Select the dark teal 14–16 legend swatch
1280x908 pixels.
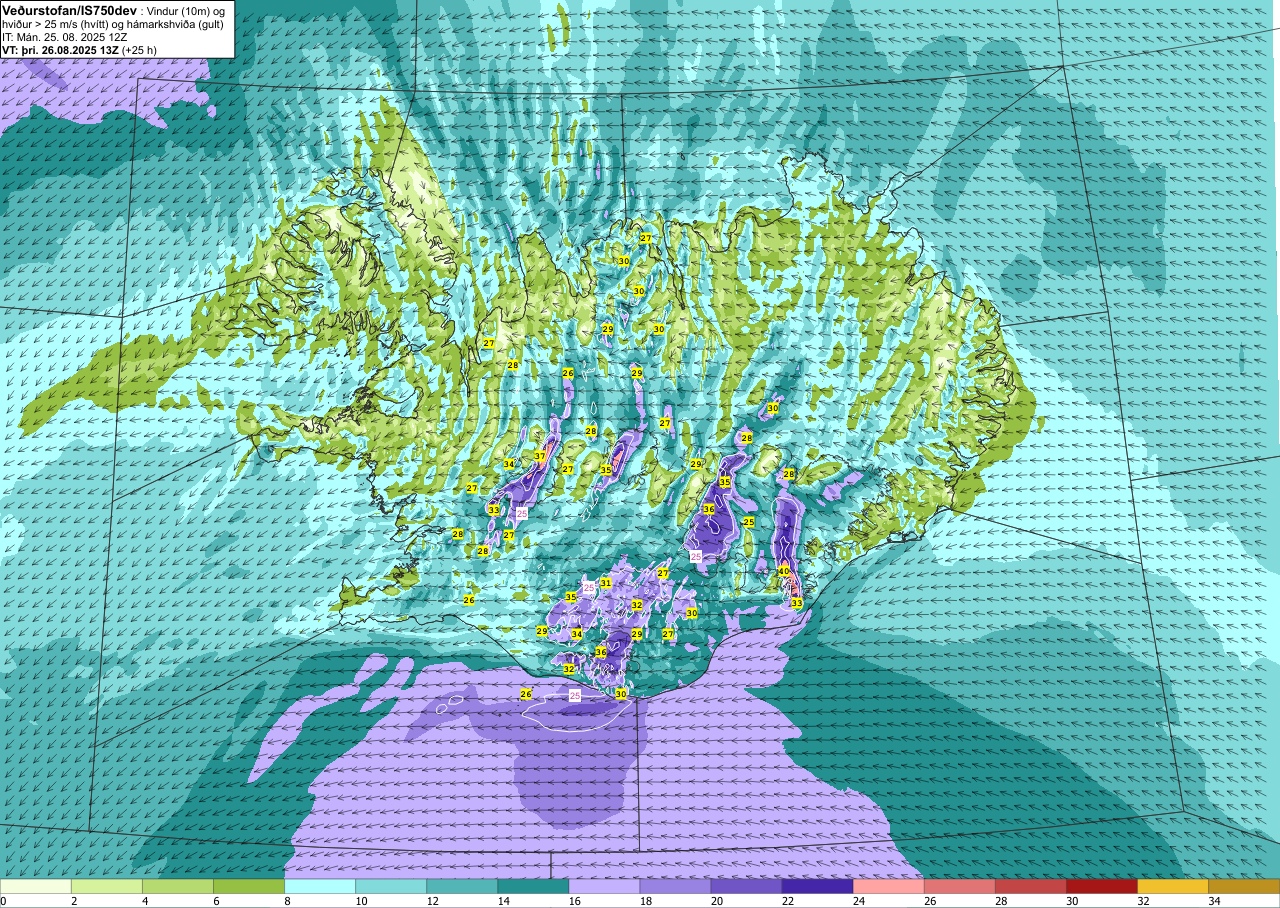533,886
